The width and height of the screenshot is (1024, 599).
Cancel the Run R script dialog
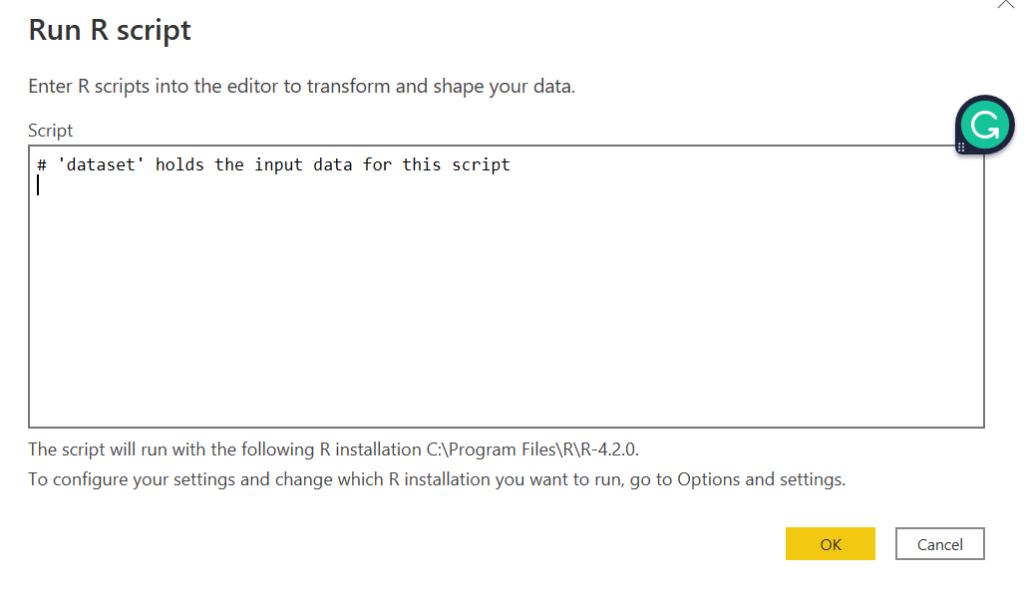tap(940, 543)
